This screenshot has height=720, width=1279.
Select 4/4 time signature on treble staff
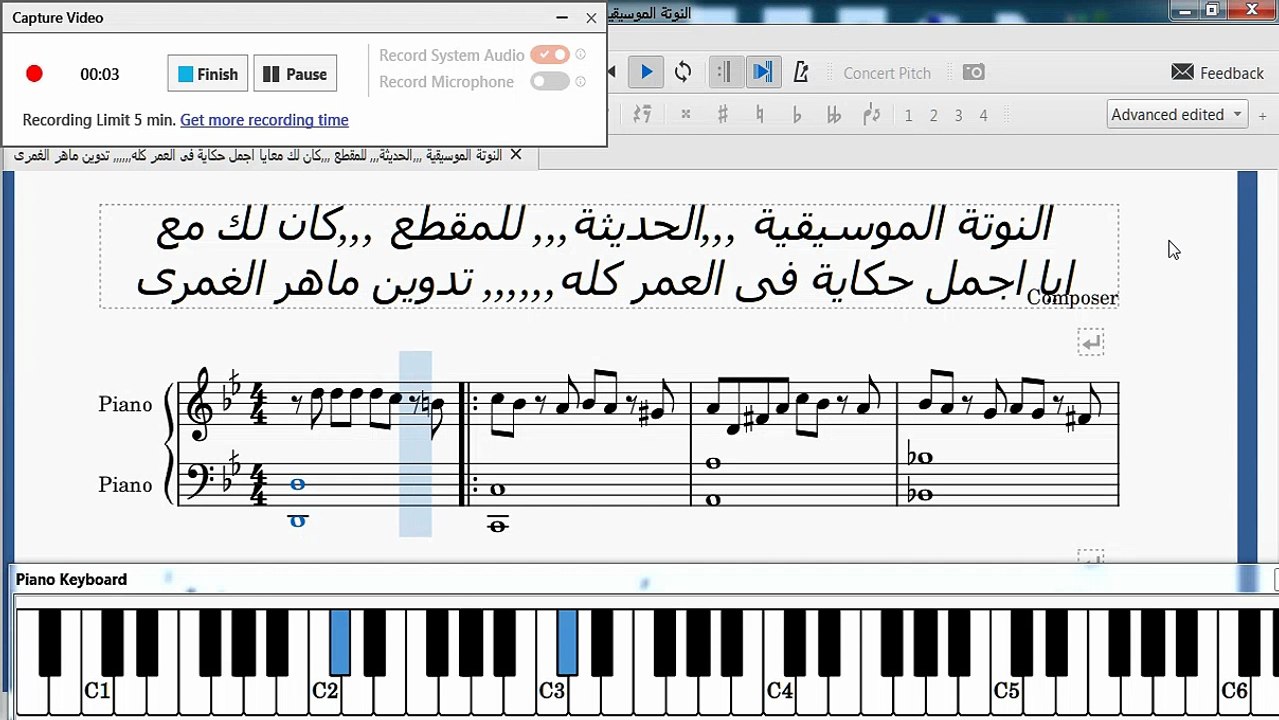[258, 404]
